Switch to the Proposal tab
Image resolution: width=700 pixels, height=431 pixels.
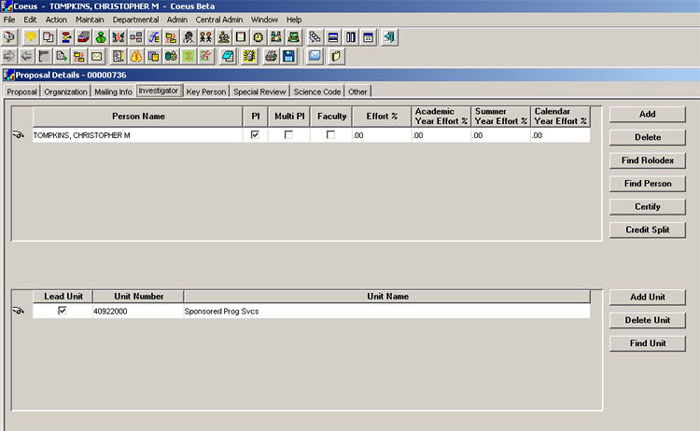pos(22,92)
